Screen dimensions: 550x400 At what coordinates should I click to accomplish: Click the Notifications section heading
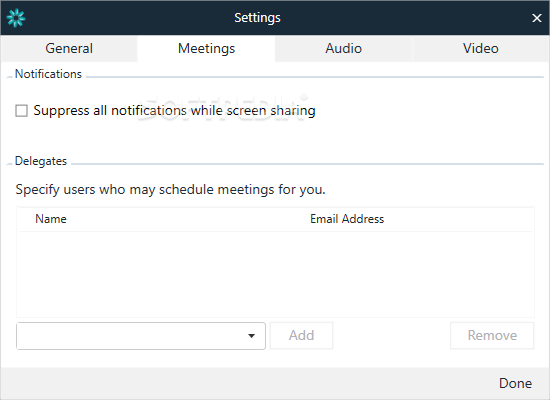[48, 74]
